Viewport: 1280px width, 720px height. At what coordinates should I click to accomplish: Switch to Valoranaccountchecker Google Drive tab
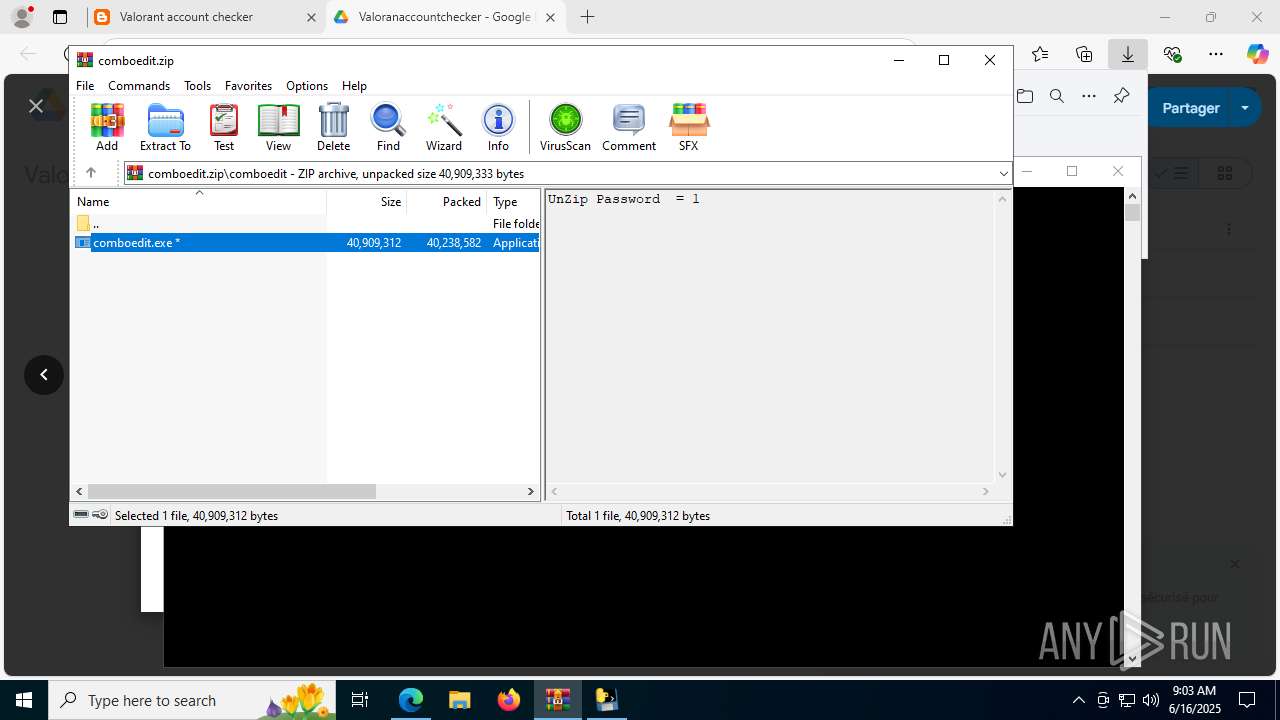click(446, 17)
